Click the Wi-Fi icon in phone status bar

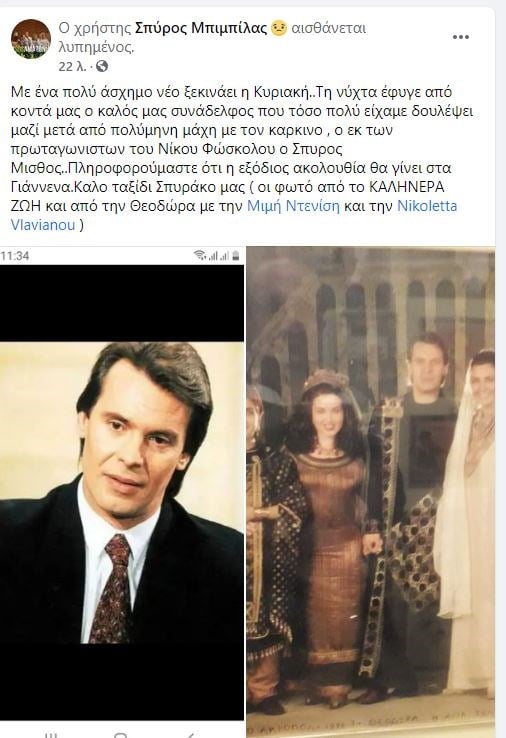coord(200,256)
